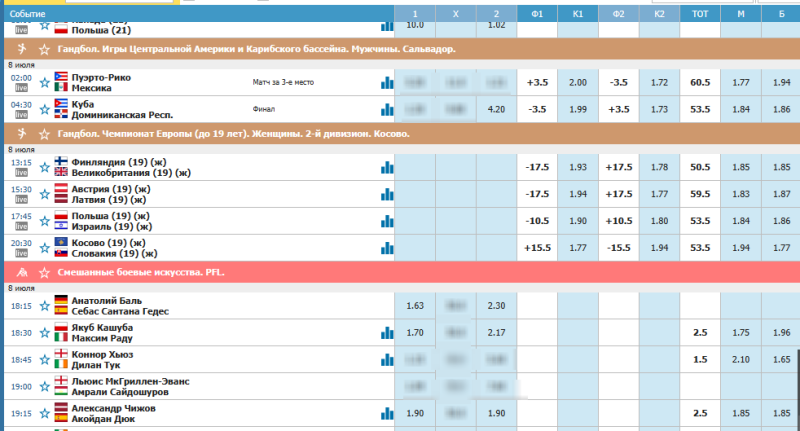Add Коннор Хьюз vs Дилан Тук to favorites

coord(44,360)
